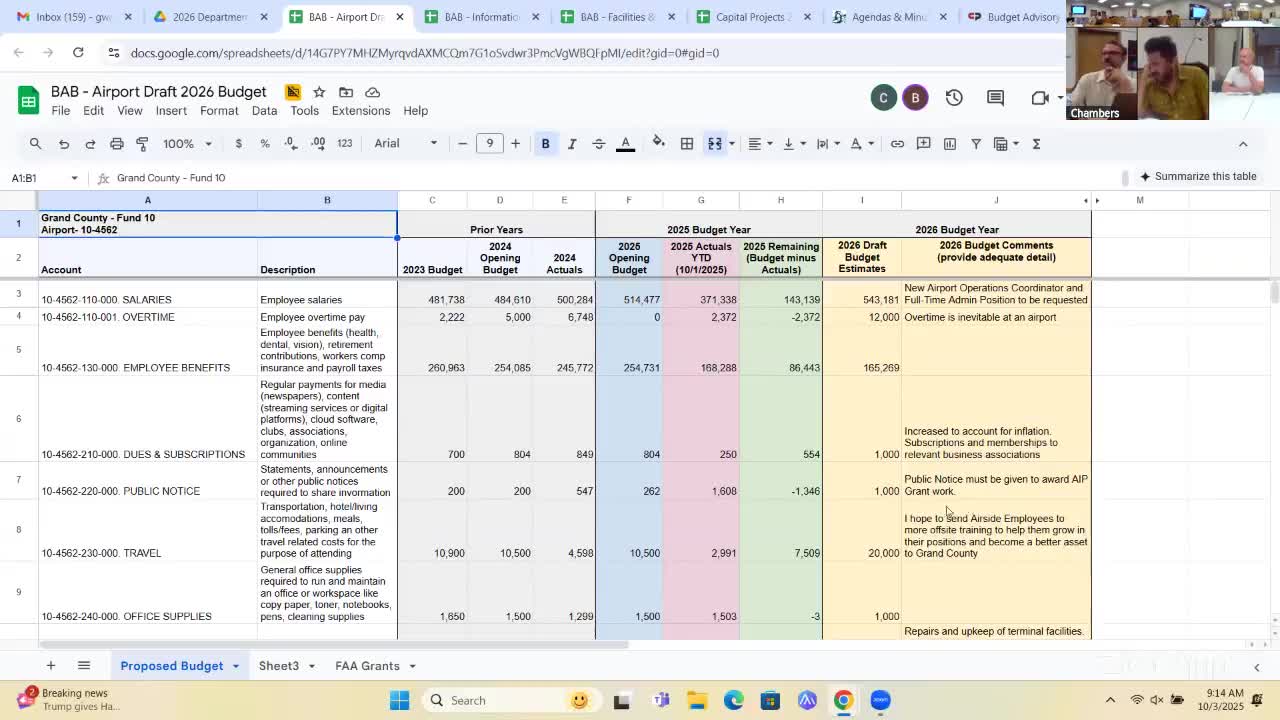Click the Windows taskbar Search box
The width and height of the screenshot is (1280, 720).
click(485, 700)
